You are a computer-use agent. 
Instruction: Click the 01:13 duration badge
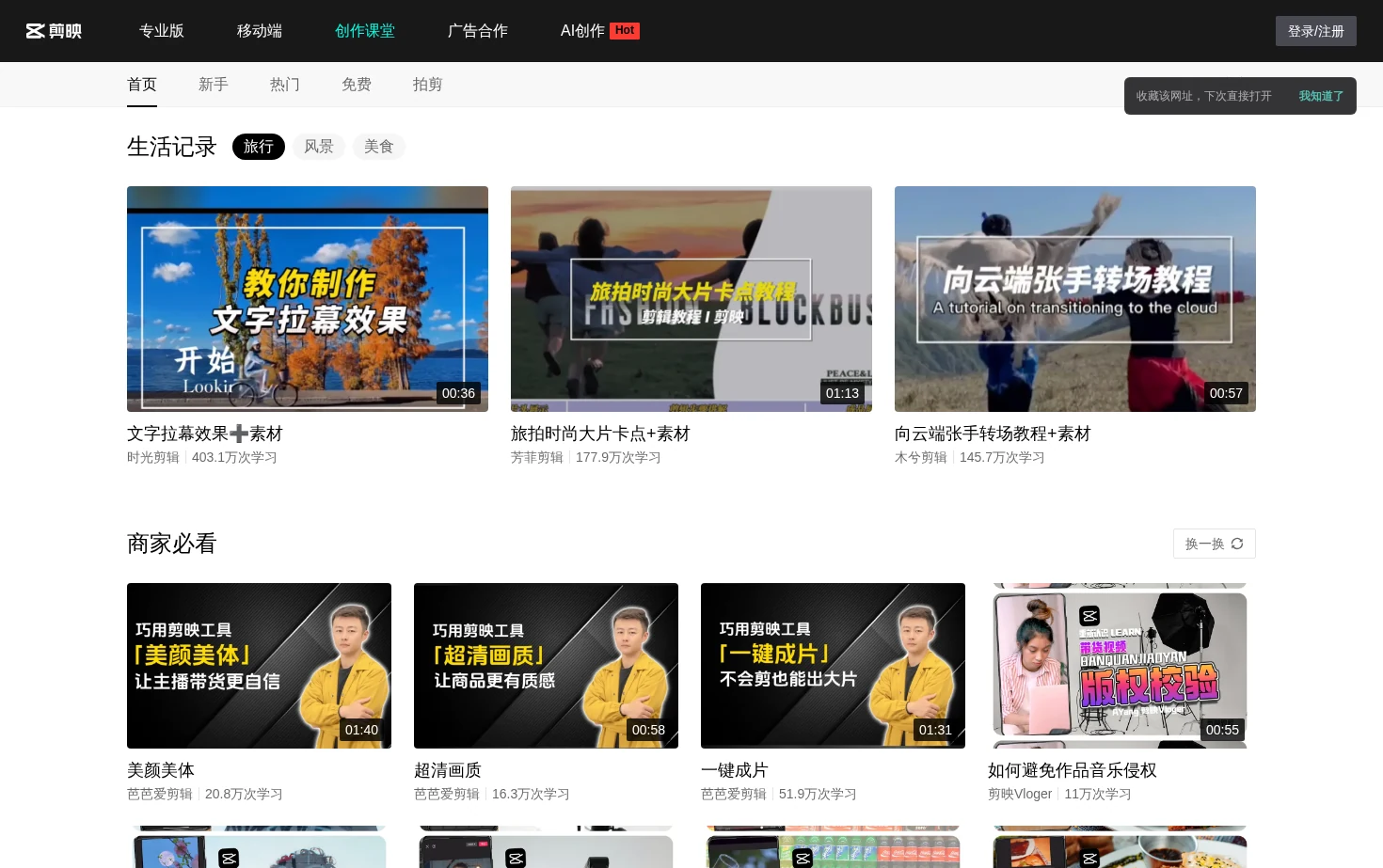tap(842, 393)
